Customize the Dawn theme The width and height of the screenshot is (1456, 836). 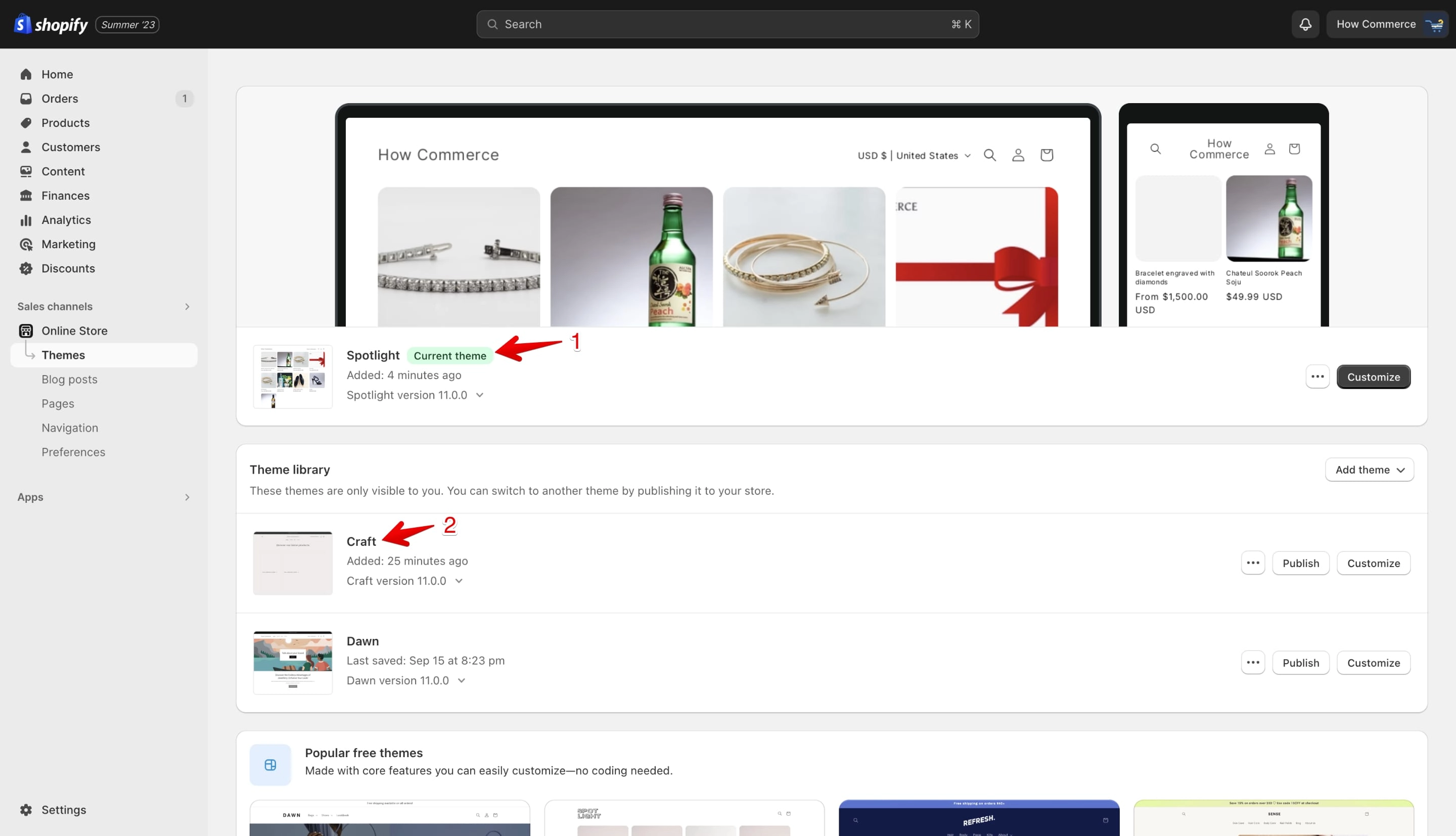(x=1373, y=663)
